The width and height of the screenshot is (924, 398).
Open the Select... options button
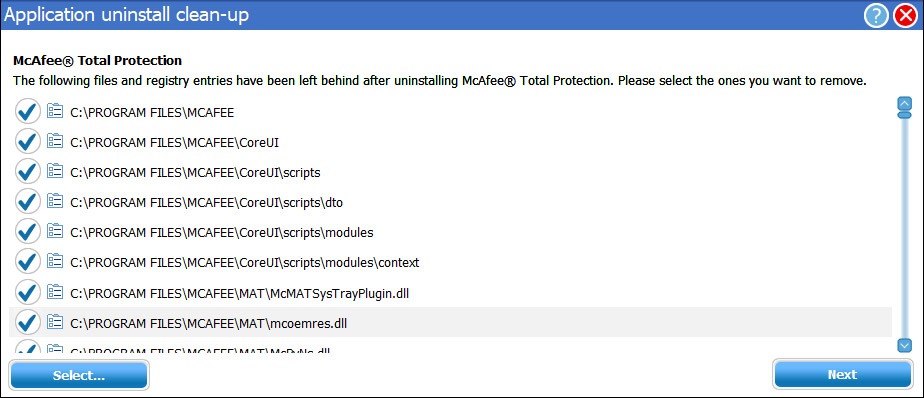tap(79, 375)
